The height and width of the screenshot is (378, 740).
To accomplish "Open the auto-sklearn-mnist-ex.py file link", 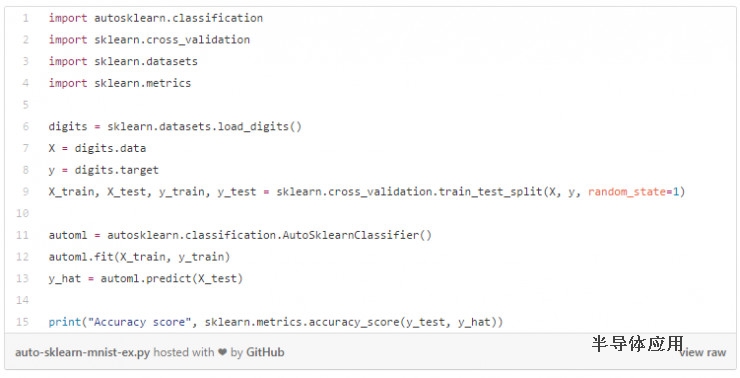I will (82, 353).
